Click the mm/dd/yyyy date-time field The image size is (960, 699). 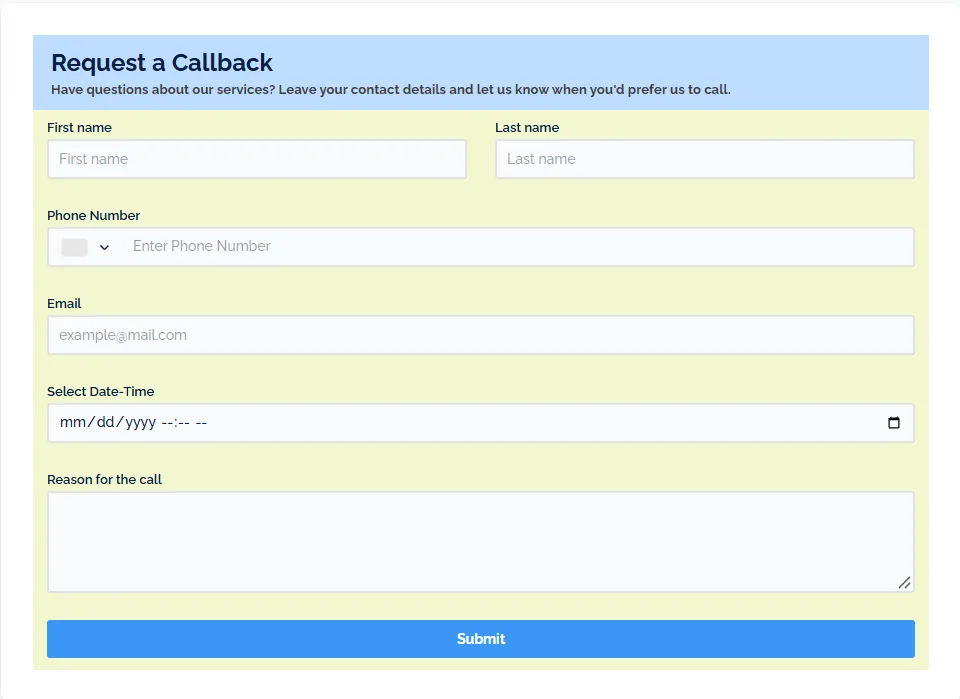(x=481, y=423)
